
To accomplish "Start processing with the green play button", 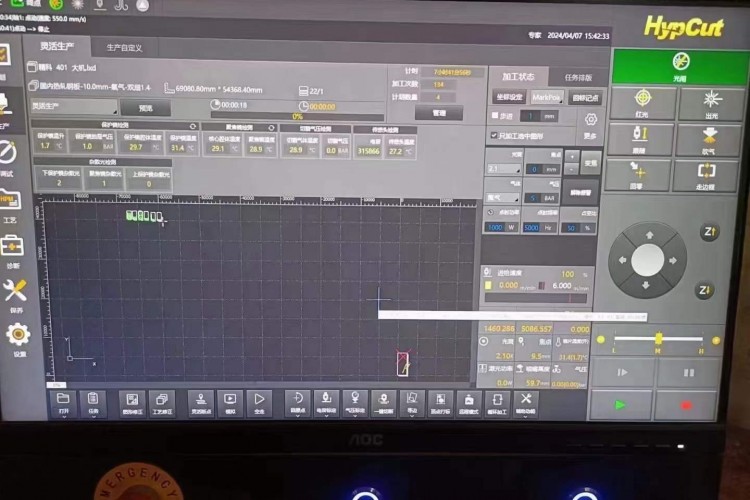I will coord(620,405).
